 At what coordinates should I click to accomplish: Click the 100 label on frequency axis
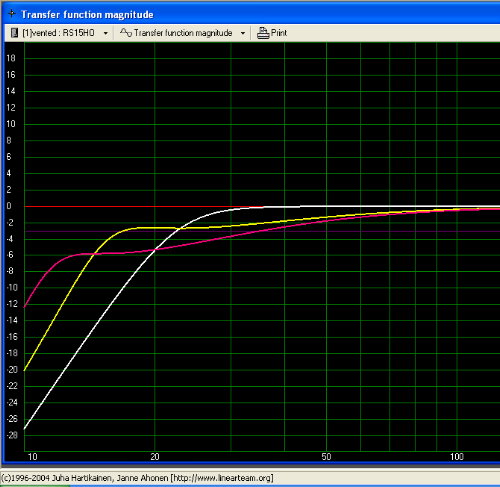457,457
